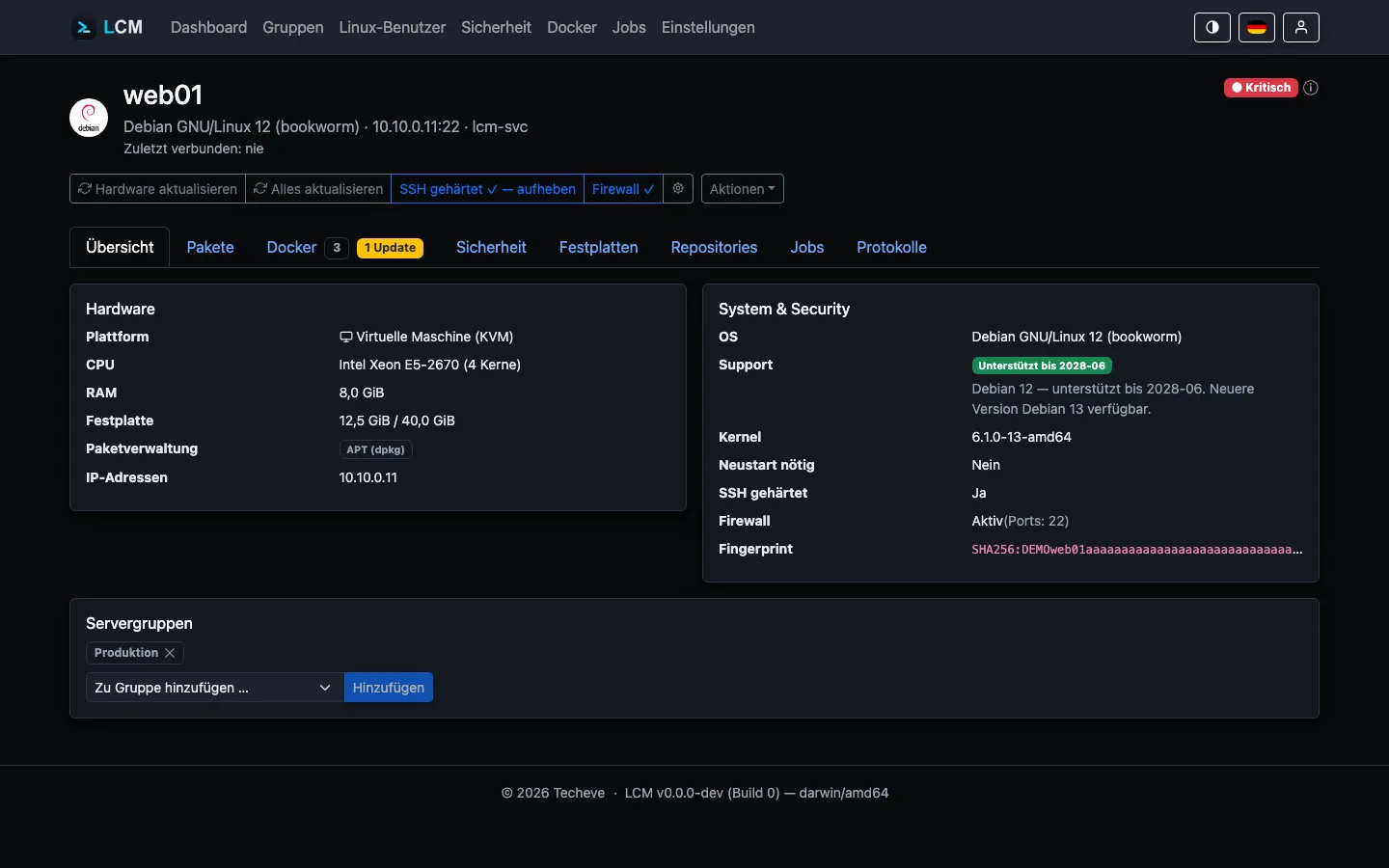Switch to the server Jobs tab
This screenshot has width=1389, height=868.
[x=807, y=247]
